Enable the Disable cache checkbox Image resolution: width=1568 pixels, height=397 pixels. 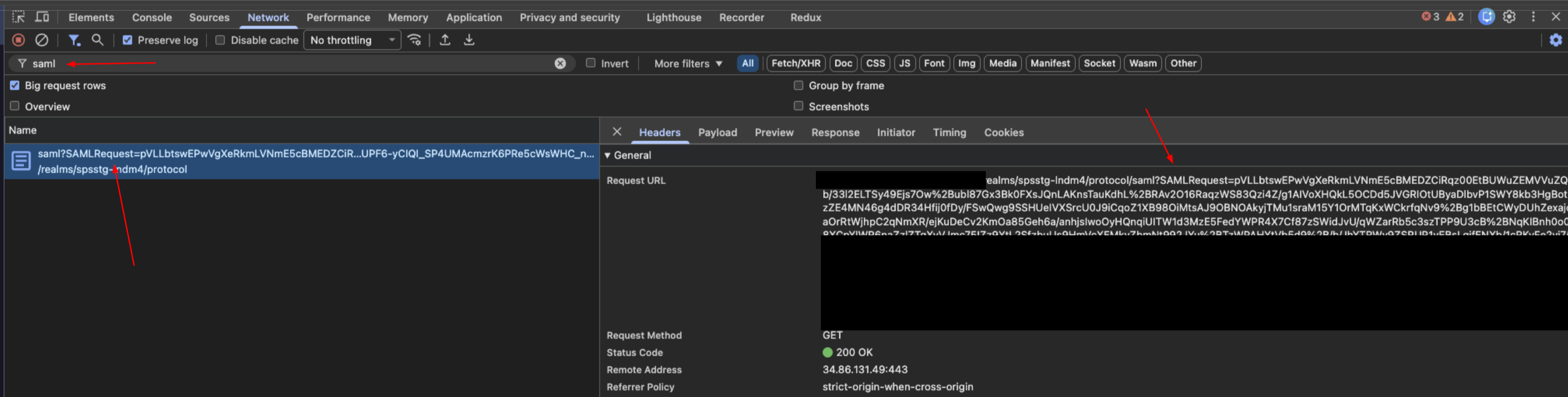click(x=220, y=40)
